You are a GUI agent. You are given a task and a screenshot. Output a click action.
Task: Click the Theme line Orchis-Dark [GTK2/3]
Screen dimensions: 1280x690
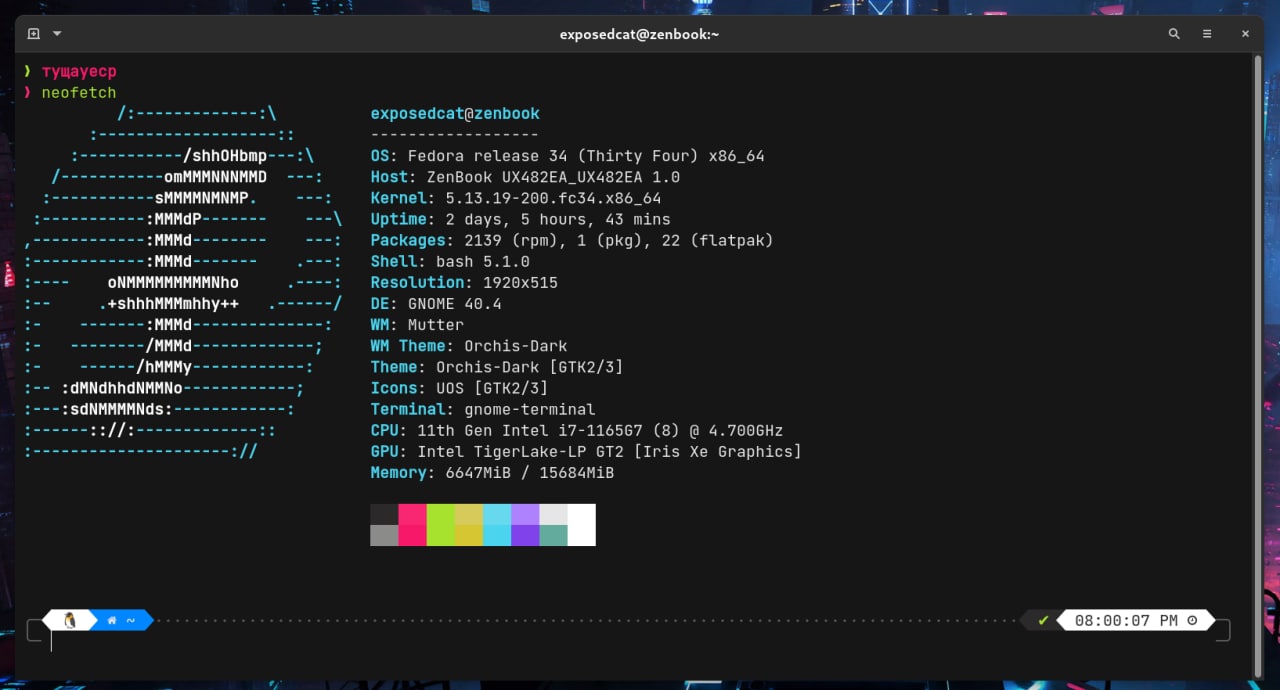[497, 366]
